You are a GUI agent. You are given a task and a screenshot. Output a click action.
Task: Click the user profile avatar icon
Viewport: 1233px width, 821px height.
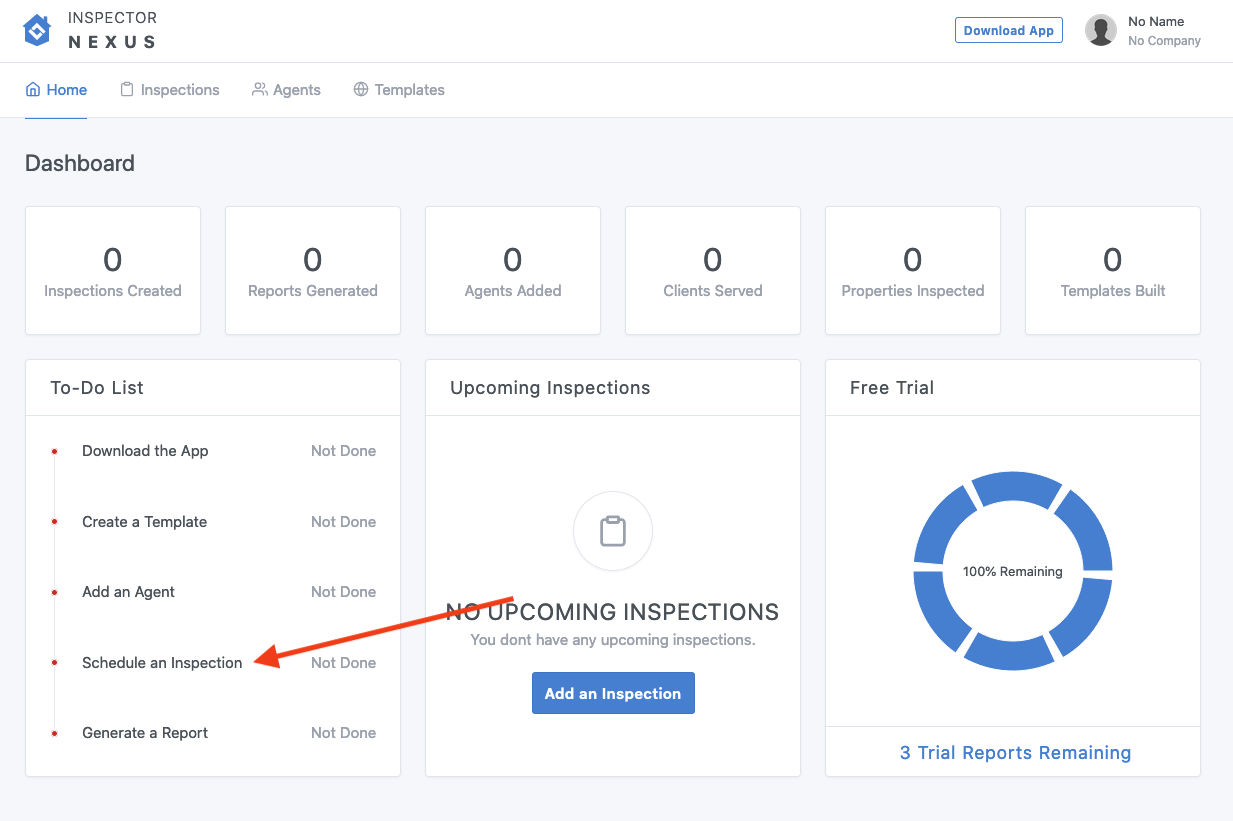[x=1100, y=31]
